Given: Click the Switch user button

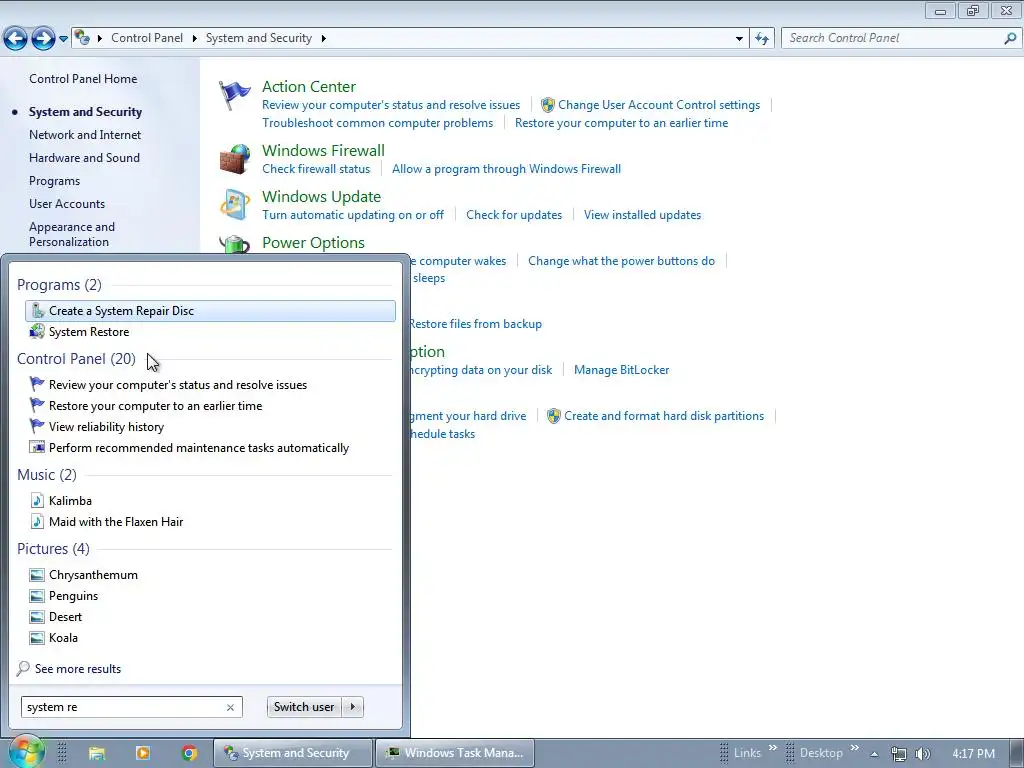Looking at the screenshot, I should click(304, 707).
